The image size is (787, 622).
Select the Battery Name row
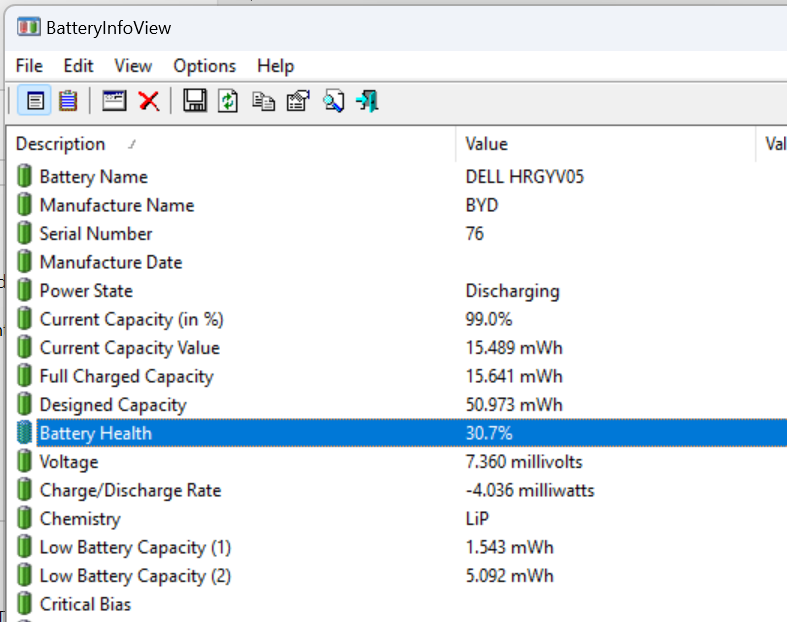[397, 176]
